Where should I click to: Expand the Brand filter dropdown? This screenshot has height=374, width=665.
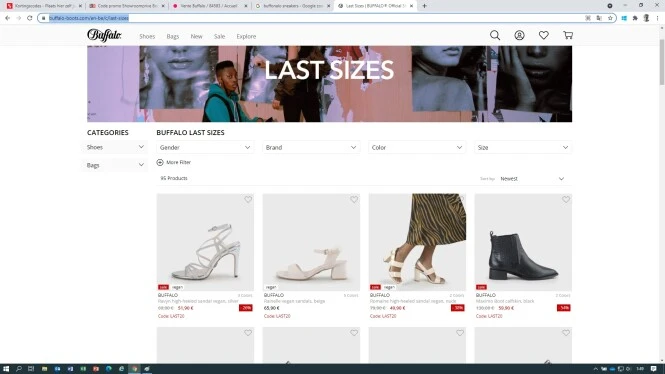pos(311,148)
